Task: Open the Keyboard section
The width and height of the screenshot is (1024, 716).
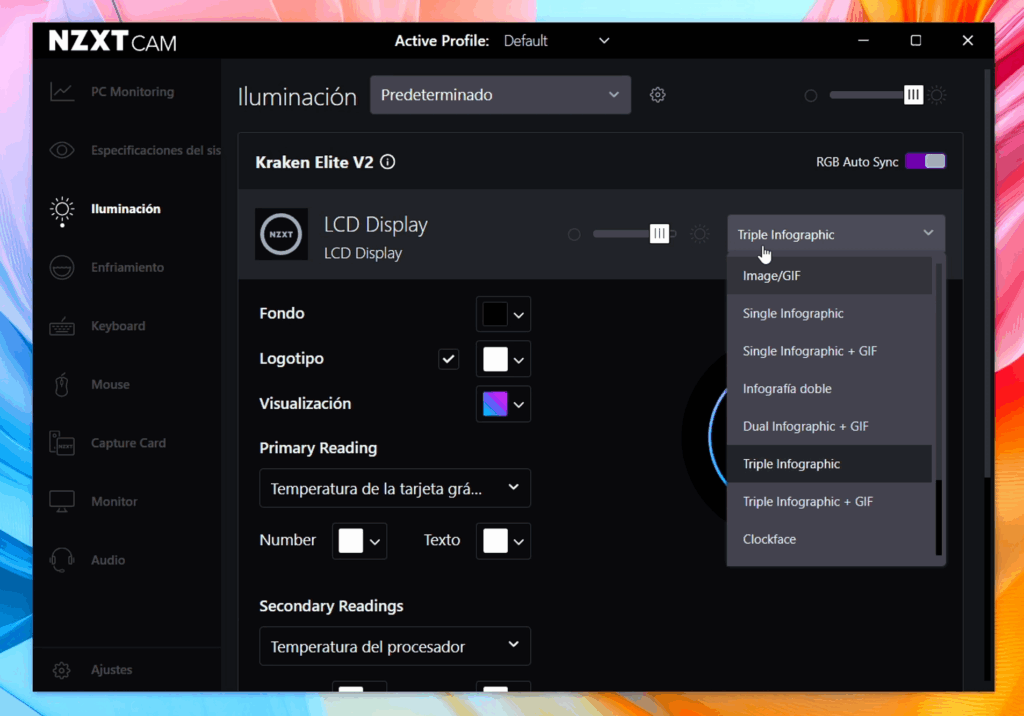Action: (118, 326)
